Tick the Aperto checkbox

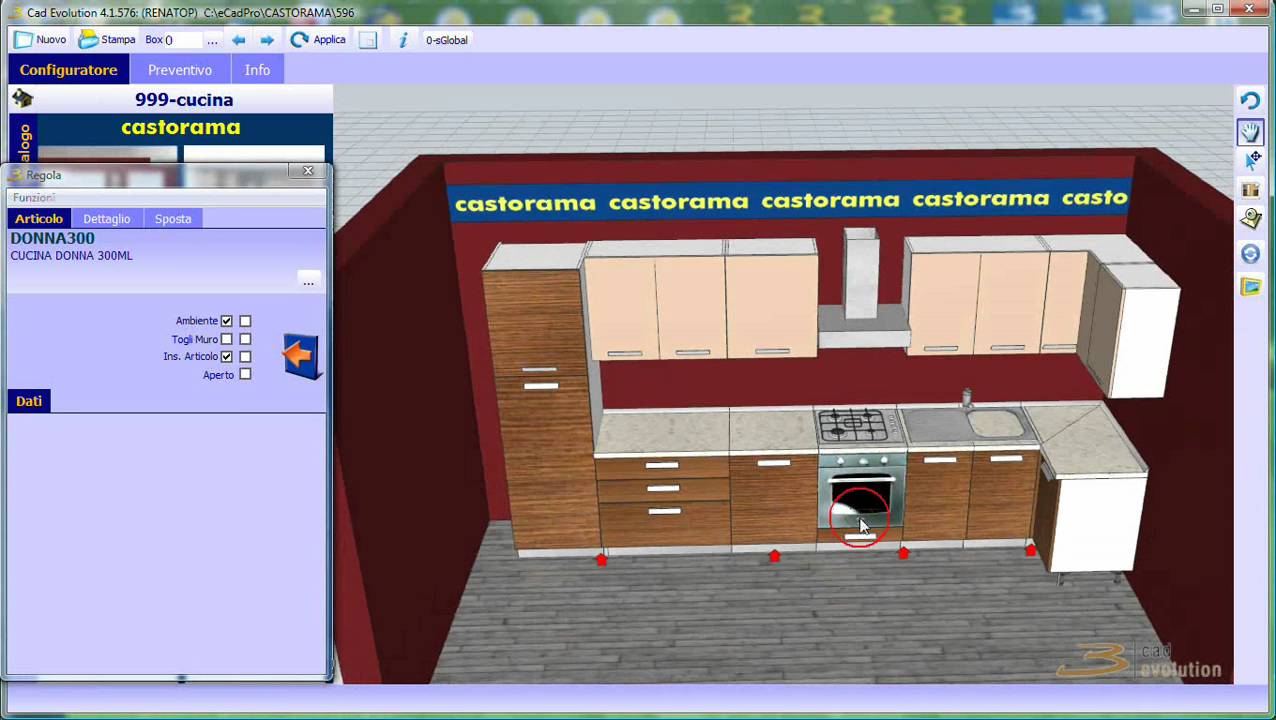click(245, 374)
